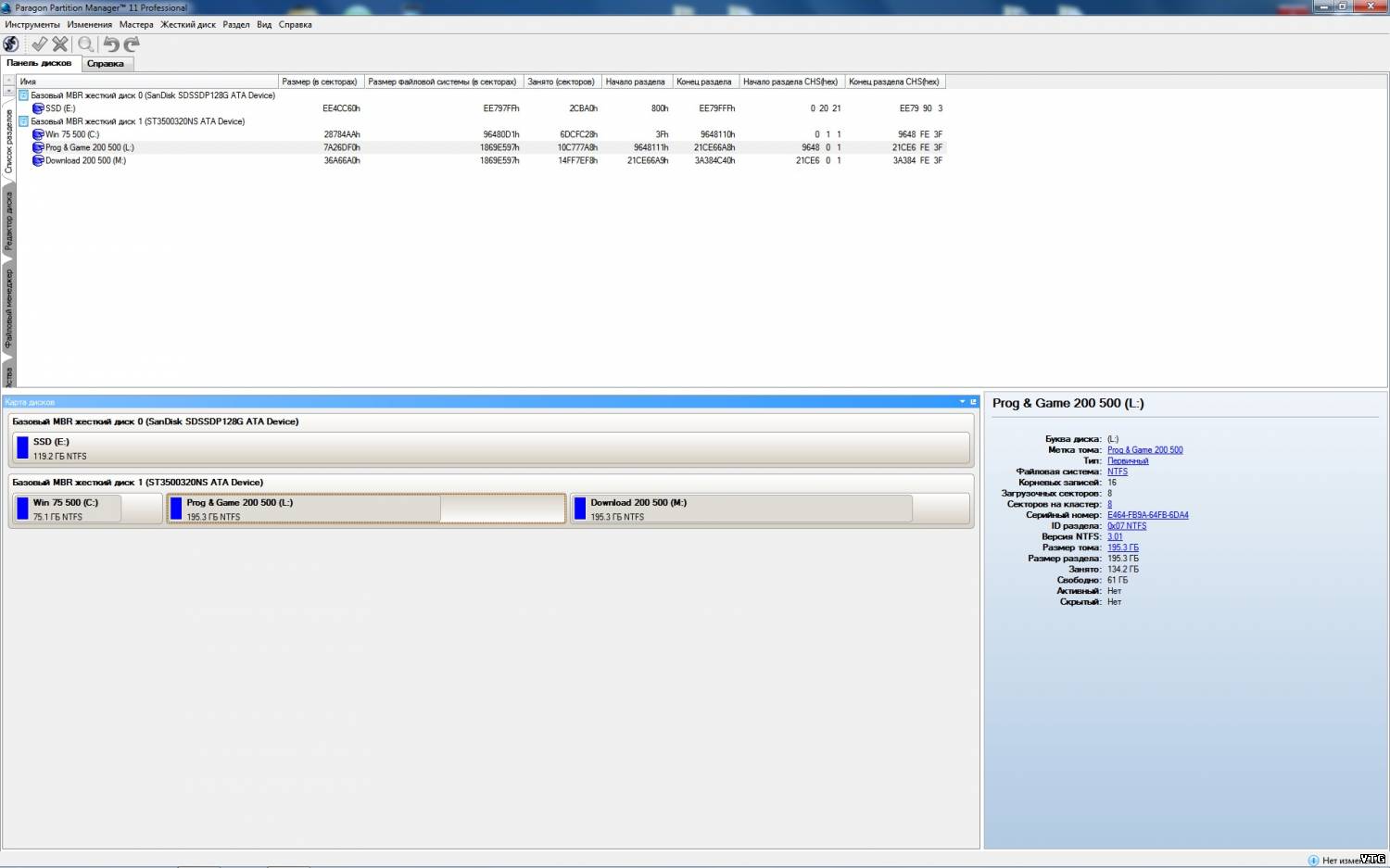This screenshot has width=1390, height=868.
Task: Select SSD (E:) block in the disk map
Action: pos(491,448)
